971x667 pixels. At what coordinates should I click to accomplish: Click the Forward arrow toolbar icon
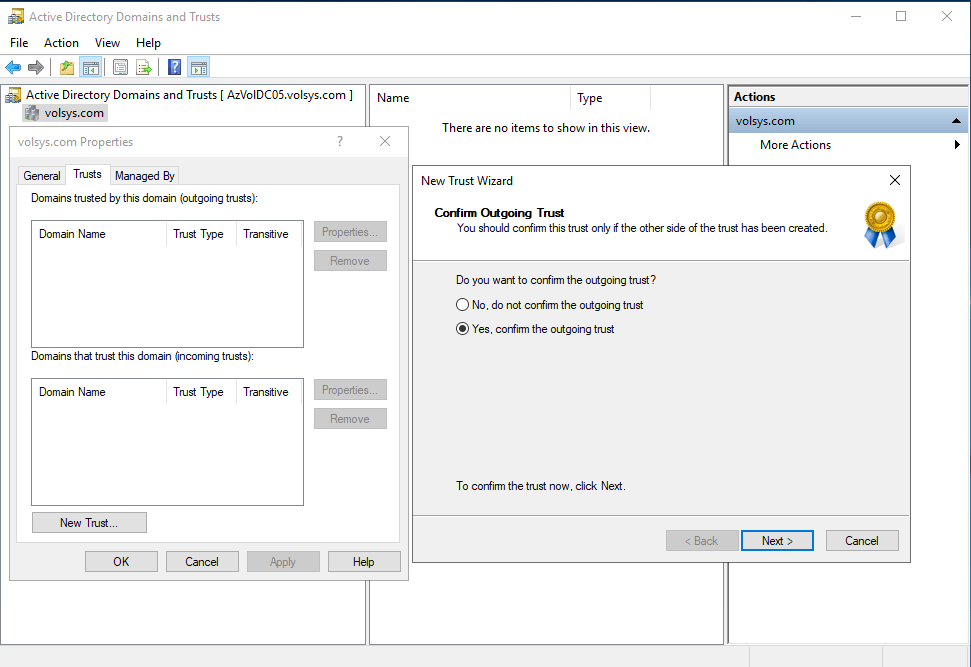pyautogui.click(x=36, y=68)
